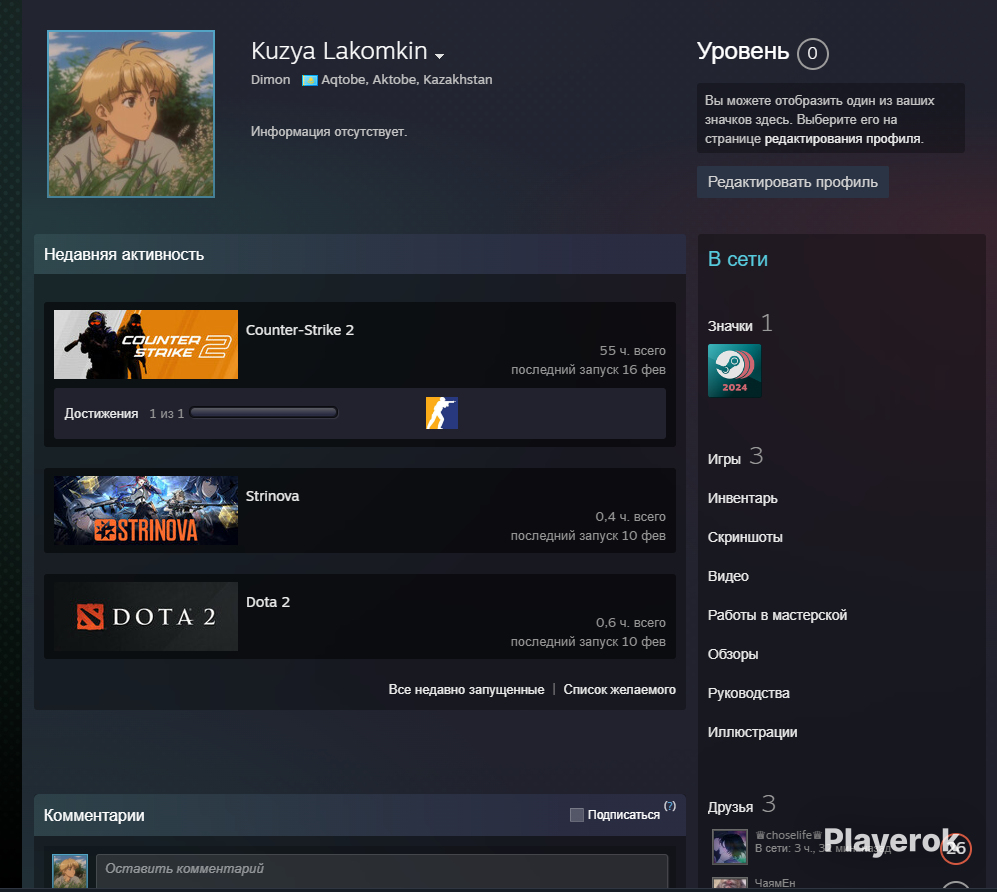Click Редактировать профиль button

[793, 182]
